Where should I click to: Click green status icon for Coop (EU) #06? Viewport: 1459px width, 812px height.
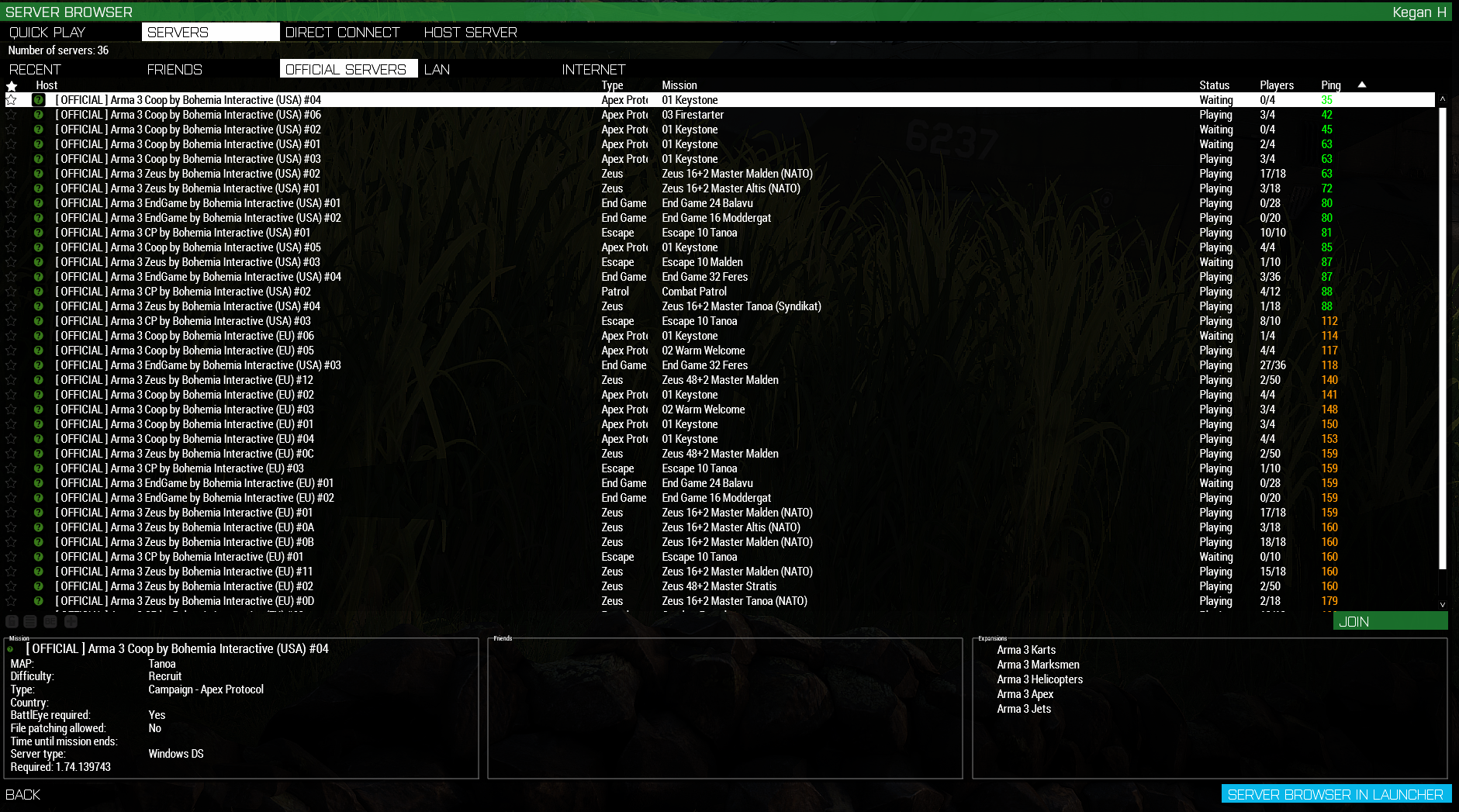coord(38,336)
